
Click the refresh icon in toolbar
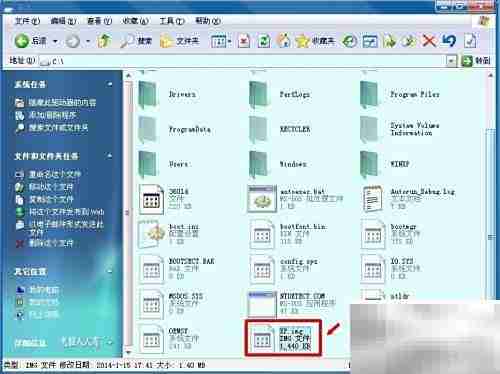click(x=264, y=41)
